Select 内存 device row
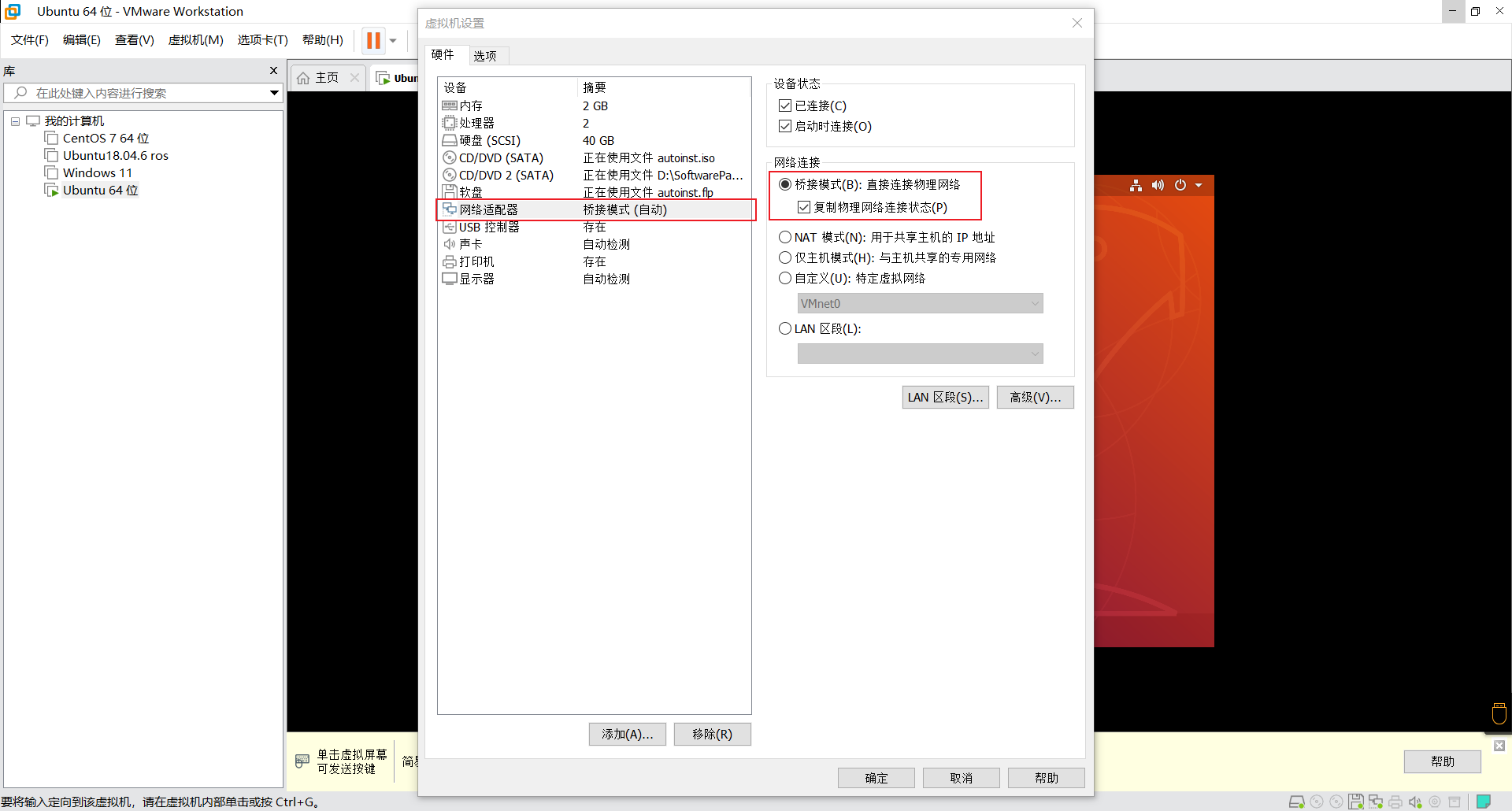 pos(595,106)
